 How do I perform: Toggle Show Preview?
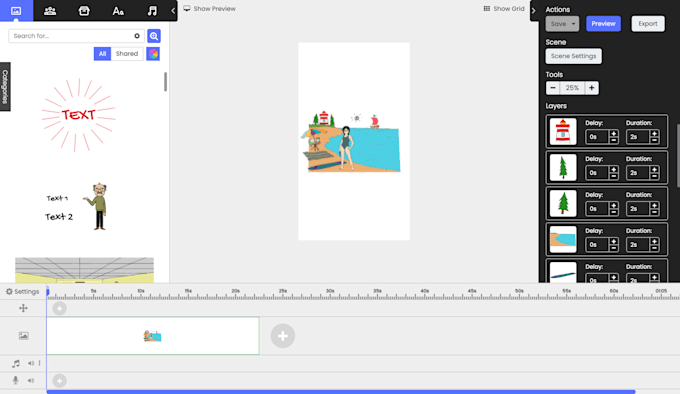209,9
